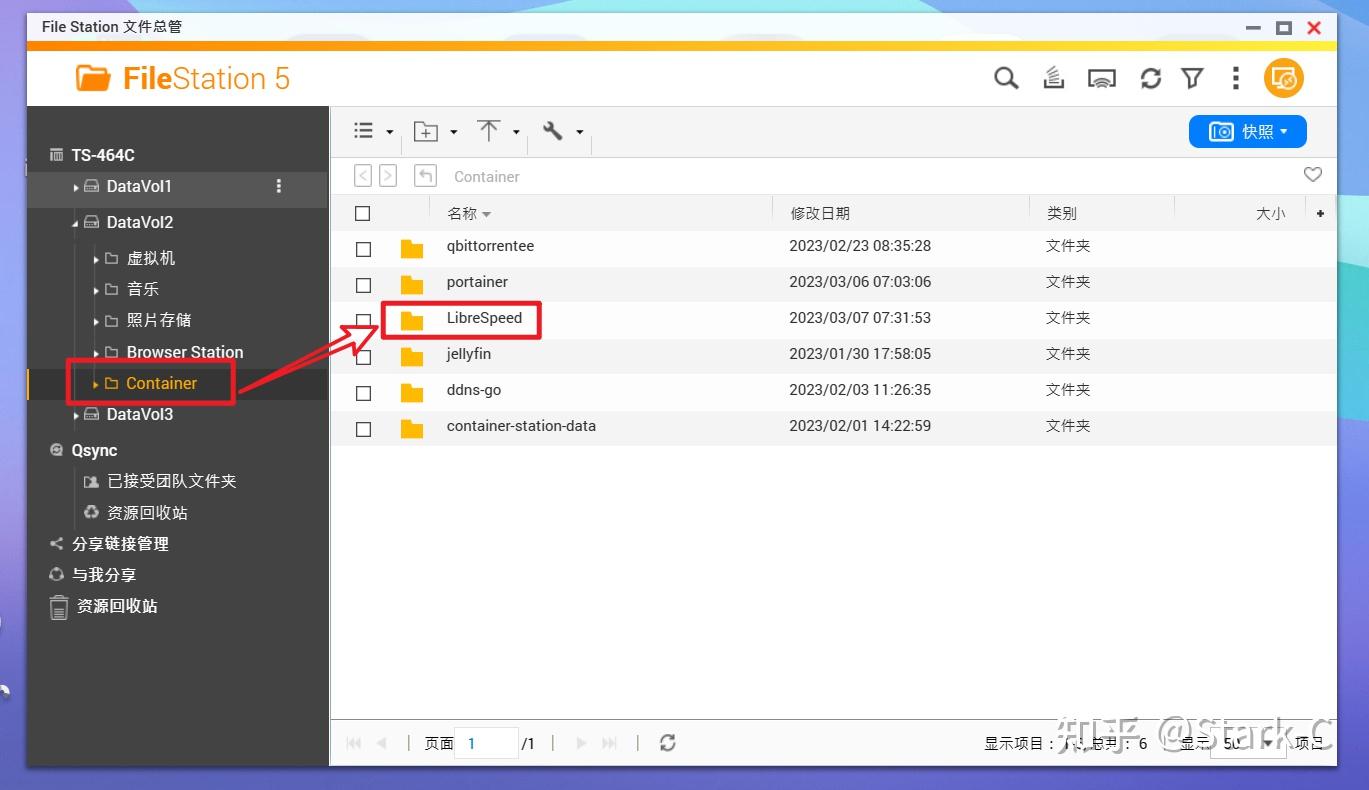The width and height of the screenshot is (1369, 790).
Task: Click inside the page number input field
Action: (487, 743)
